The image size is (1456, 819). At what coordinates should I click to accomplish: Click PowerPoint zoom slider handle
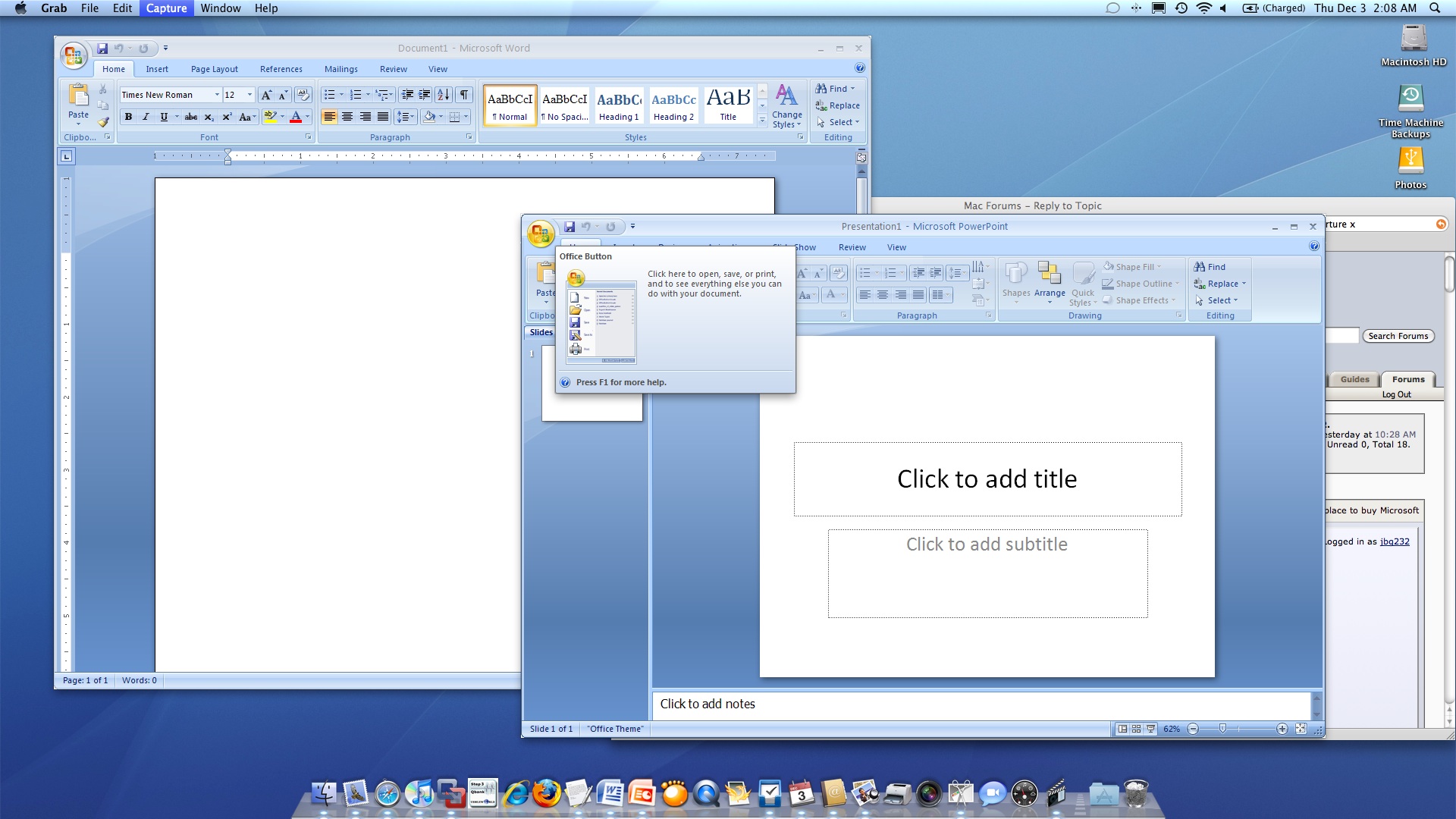click(1222, 729)
